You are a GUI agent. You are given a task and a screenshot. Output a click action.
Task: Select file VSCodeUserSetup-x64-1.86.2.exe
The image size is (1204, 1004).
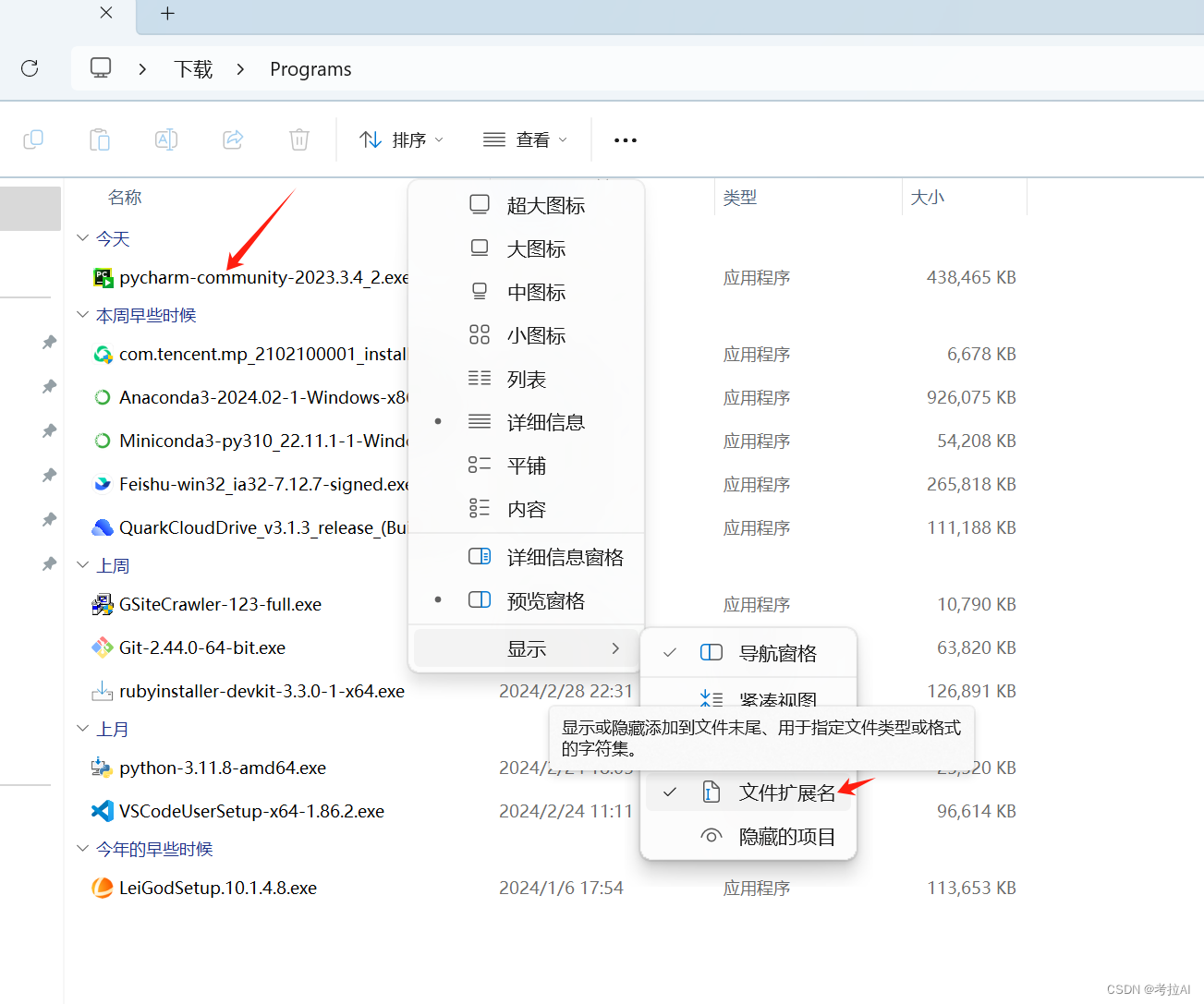tap(251, 811)
